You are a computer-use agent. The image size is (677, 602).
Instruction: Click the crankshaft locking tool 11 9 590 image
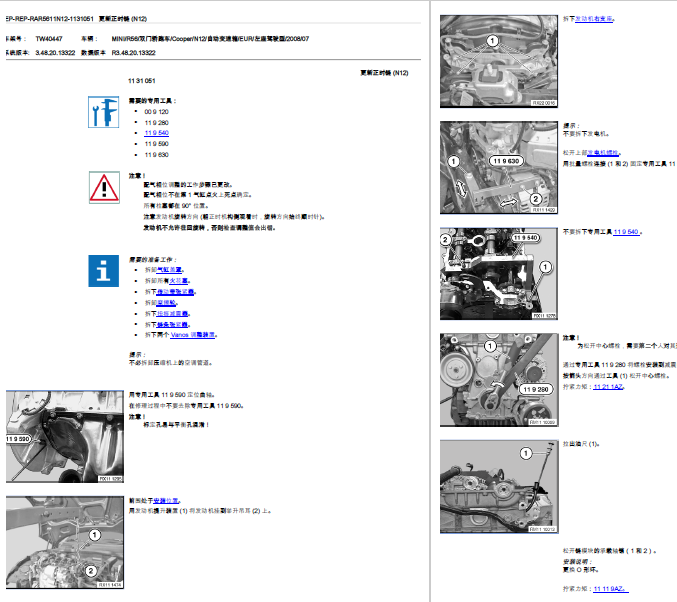pos(65,436)
